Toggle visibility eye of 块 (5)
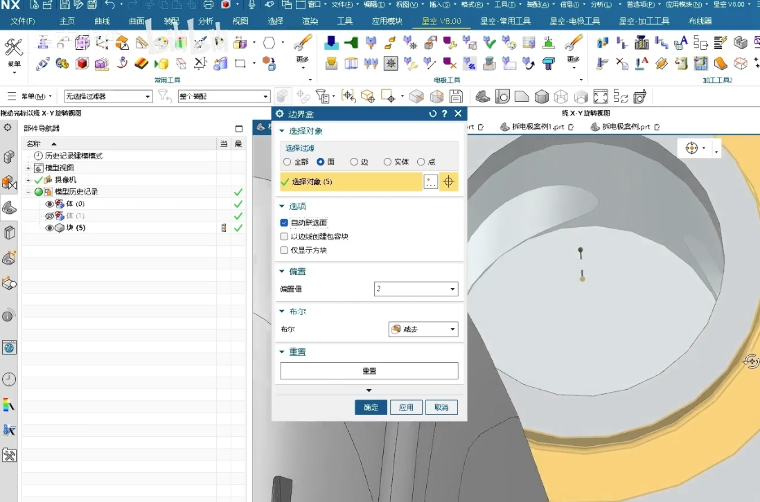760x502 pixels. coord(50,228)
